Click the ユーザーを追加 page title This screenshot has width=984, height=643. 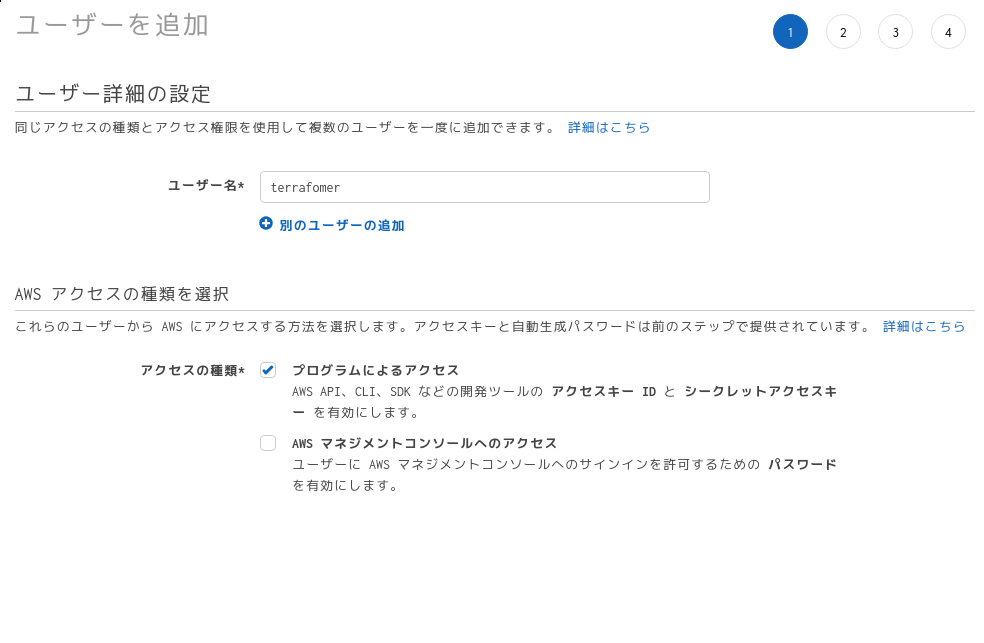(112, 25)
